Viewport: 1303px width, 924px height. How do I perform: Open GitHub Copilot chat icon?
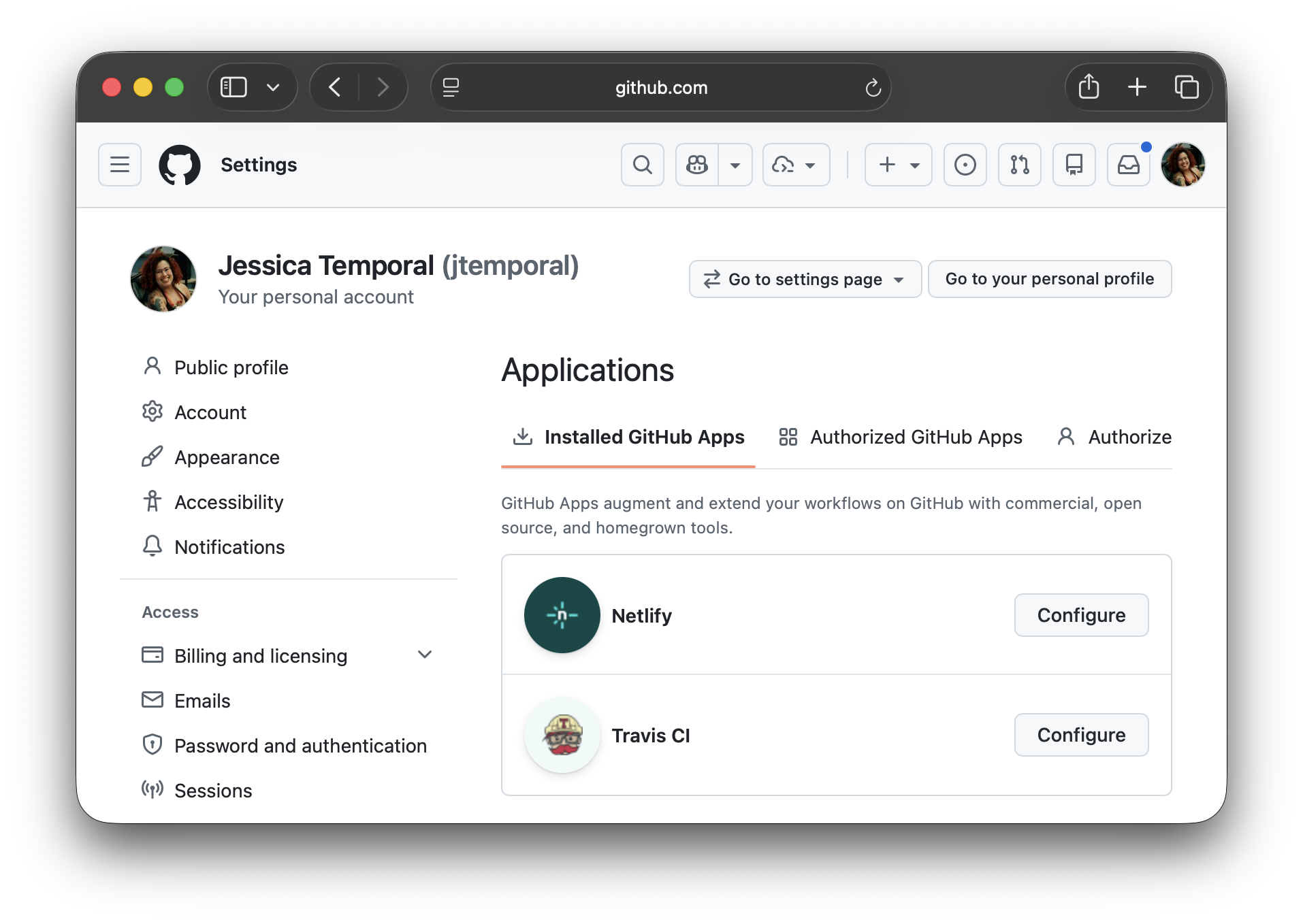697,165
